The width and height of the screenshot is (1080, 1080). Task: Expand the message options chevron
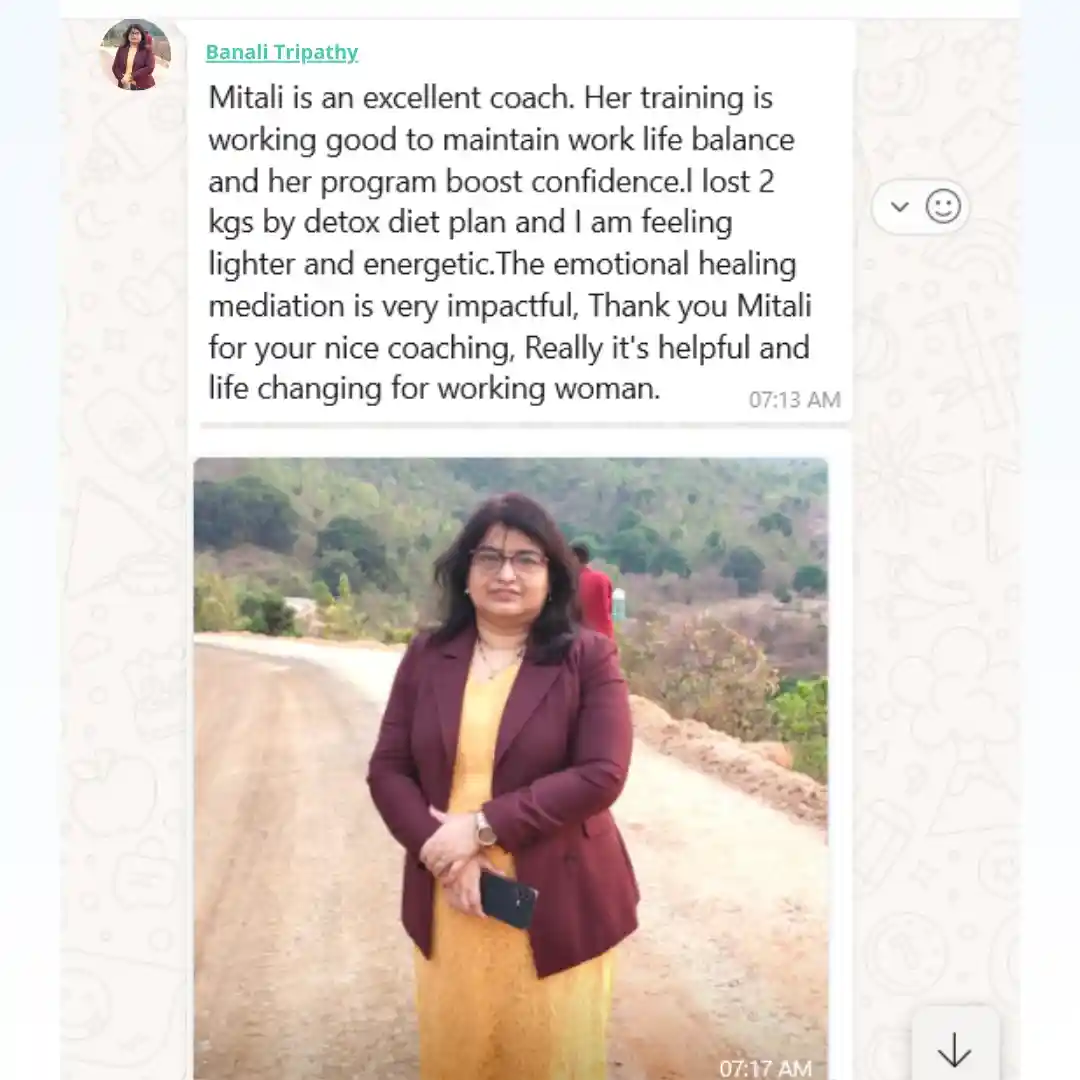900,206
